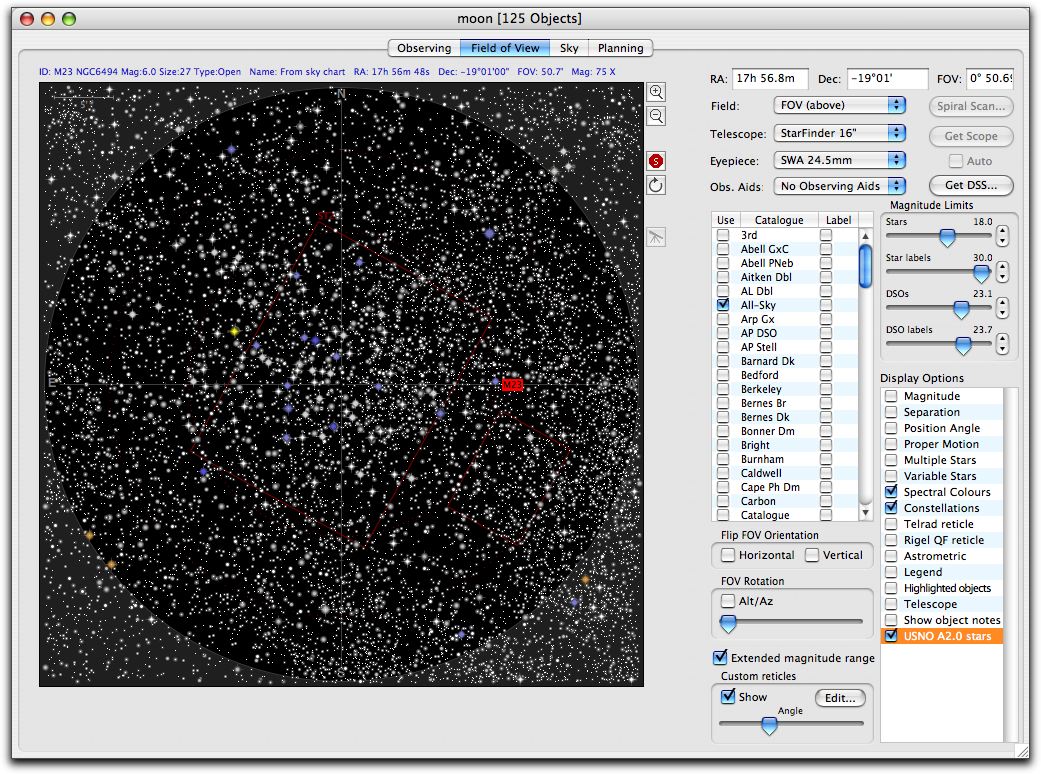
Task: Uncheck the Extended magnitude range checkbox
Action: (x=720, y=658)
